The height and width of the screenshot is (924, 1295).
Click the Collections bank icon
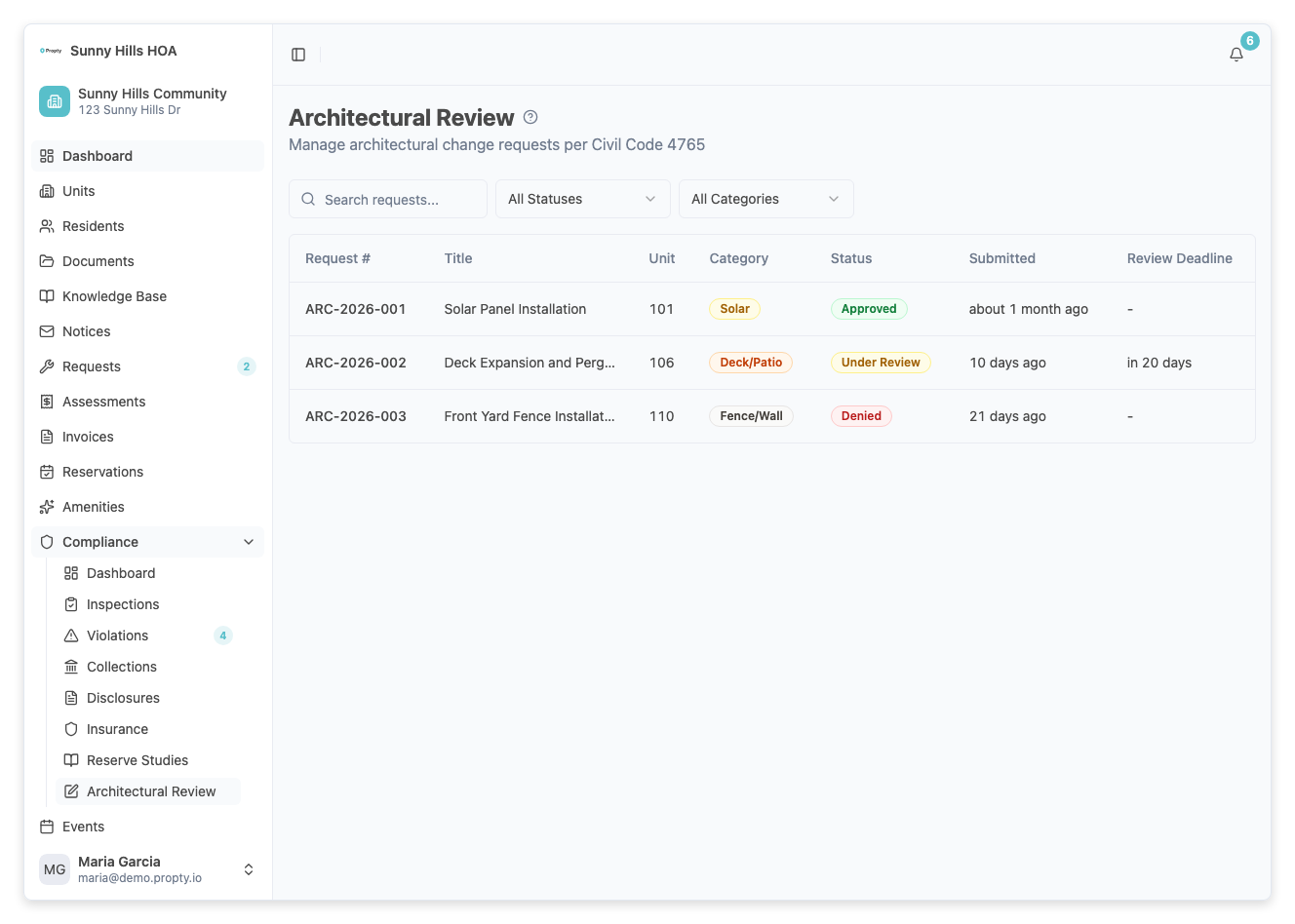click(x=71, y=667)
